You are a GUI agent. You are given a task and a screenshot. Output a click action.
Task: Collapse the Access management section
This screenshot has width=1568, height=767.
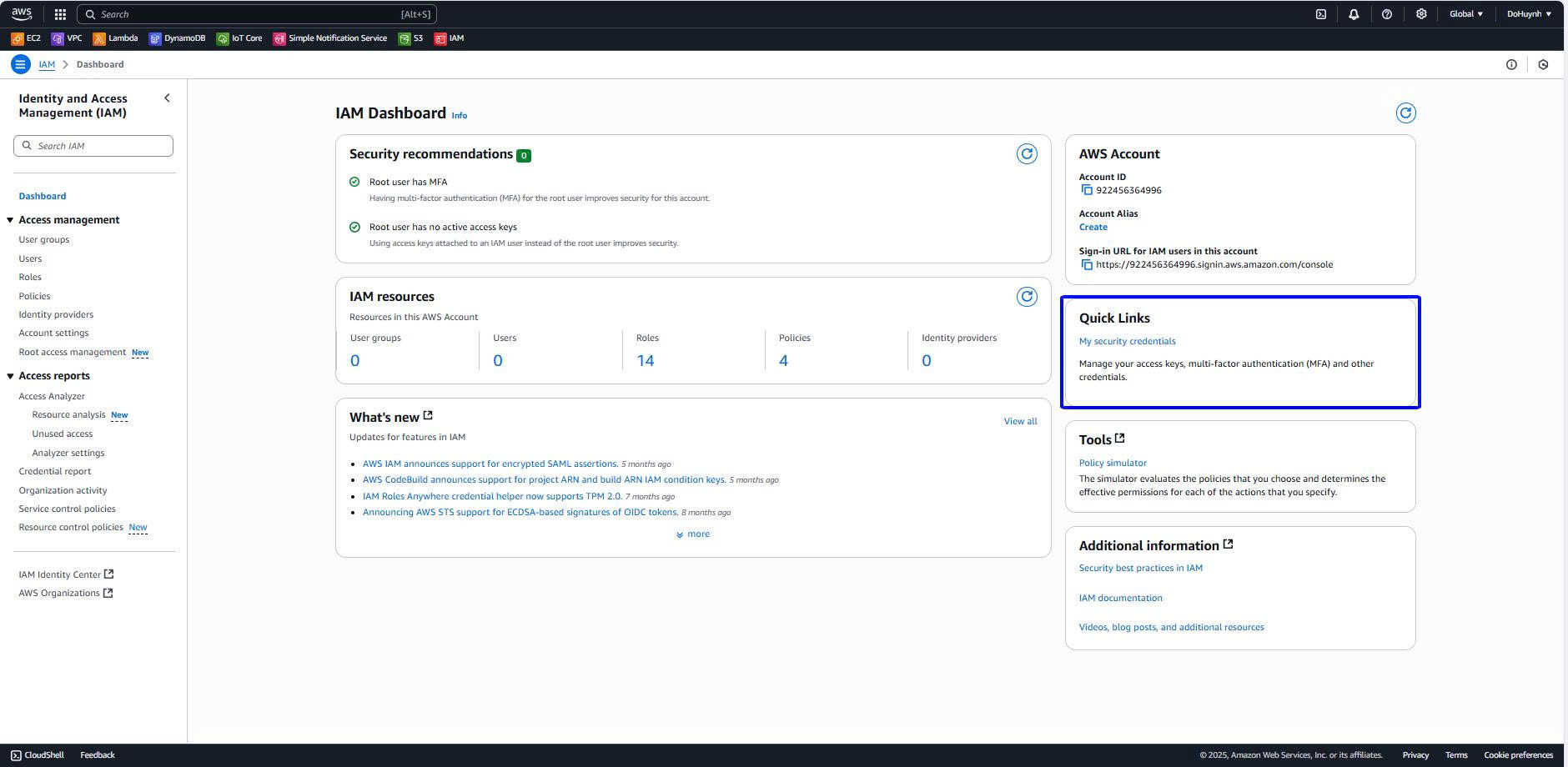(10, 220)
